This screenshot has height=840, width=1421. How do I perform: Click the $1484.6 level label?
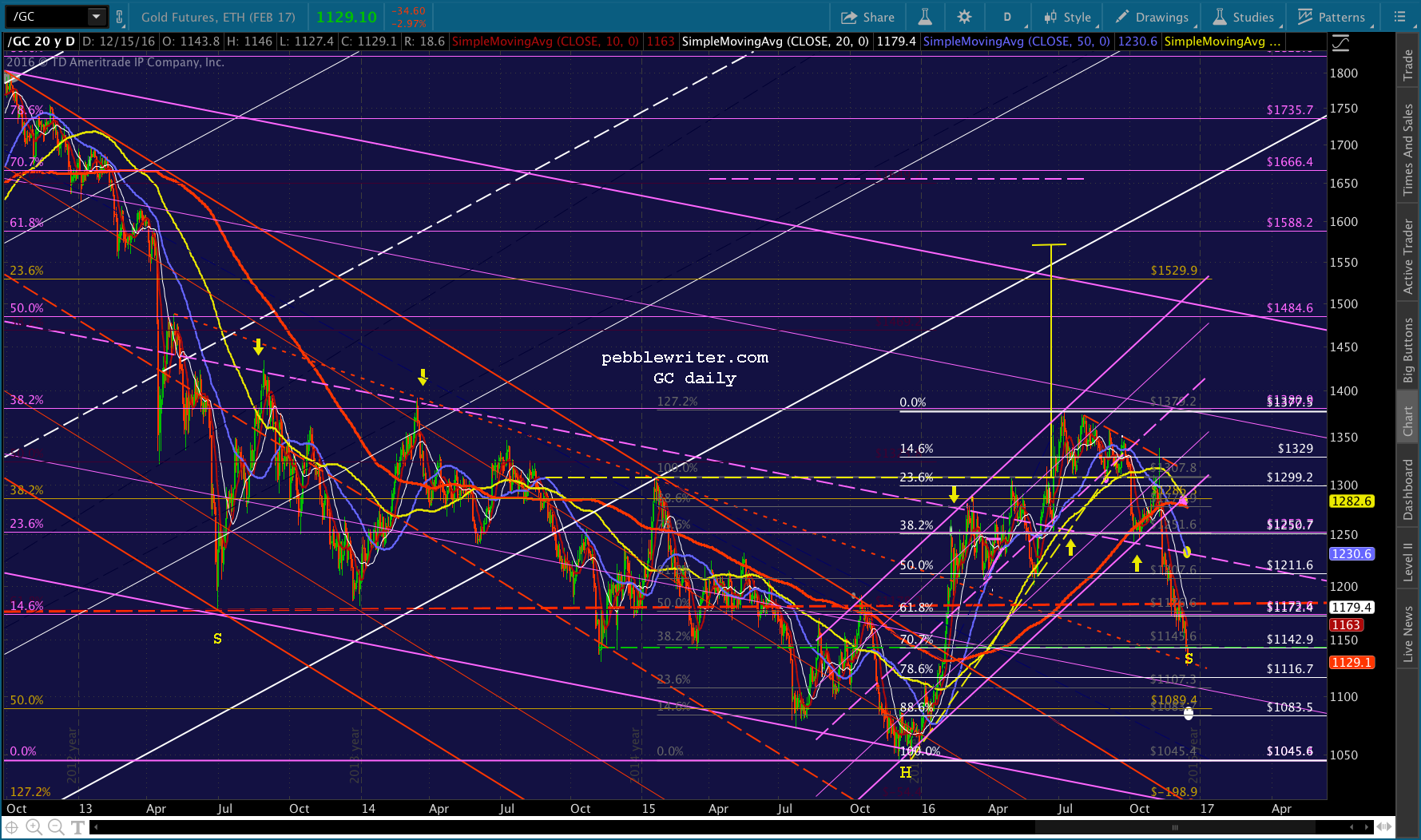click(x=1289, y=308)
